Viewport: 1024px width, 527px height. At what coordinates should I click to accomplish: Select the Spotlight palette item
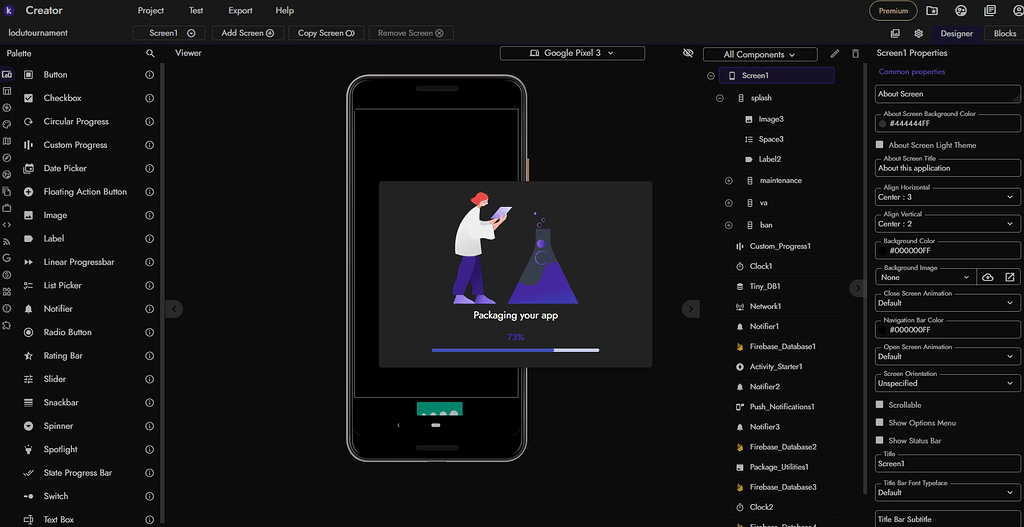pyautogui.click(x=60, y=449)
